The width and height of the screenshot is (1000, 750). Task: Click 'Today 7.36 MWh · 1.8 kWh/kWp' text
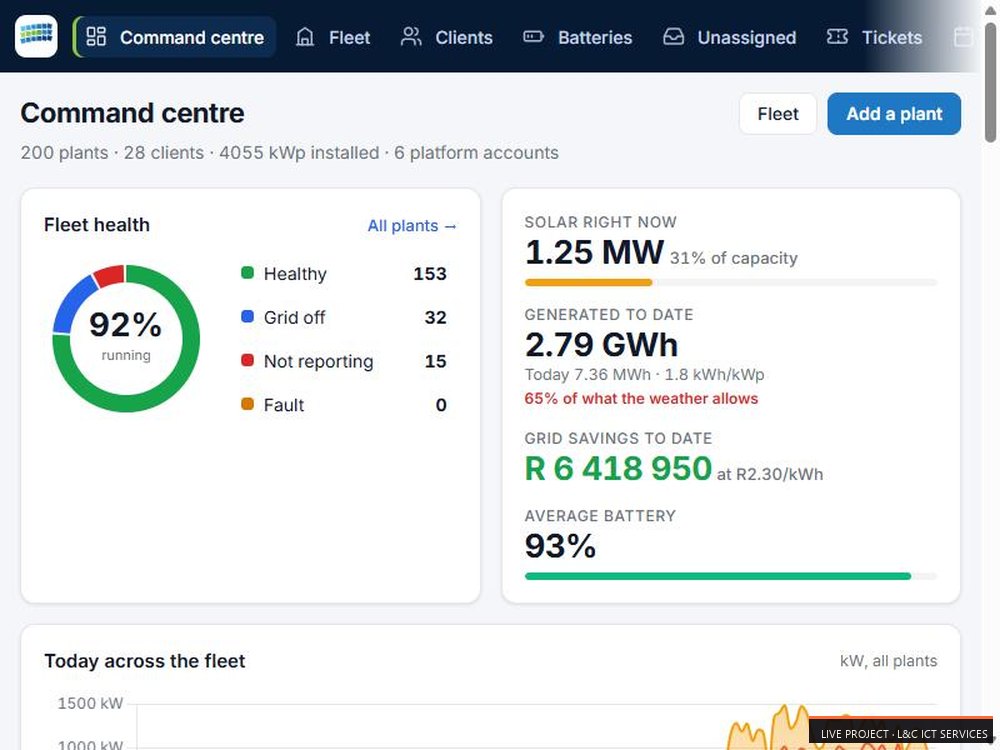tap(644, 374)
